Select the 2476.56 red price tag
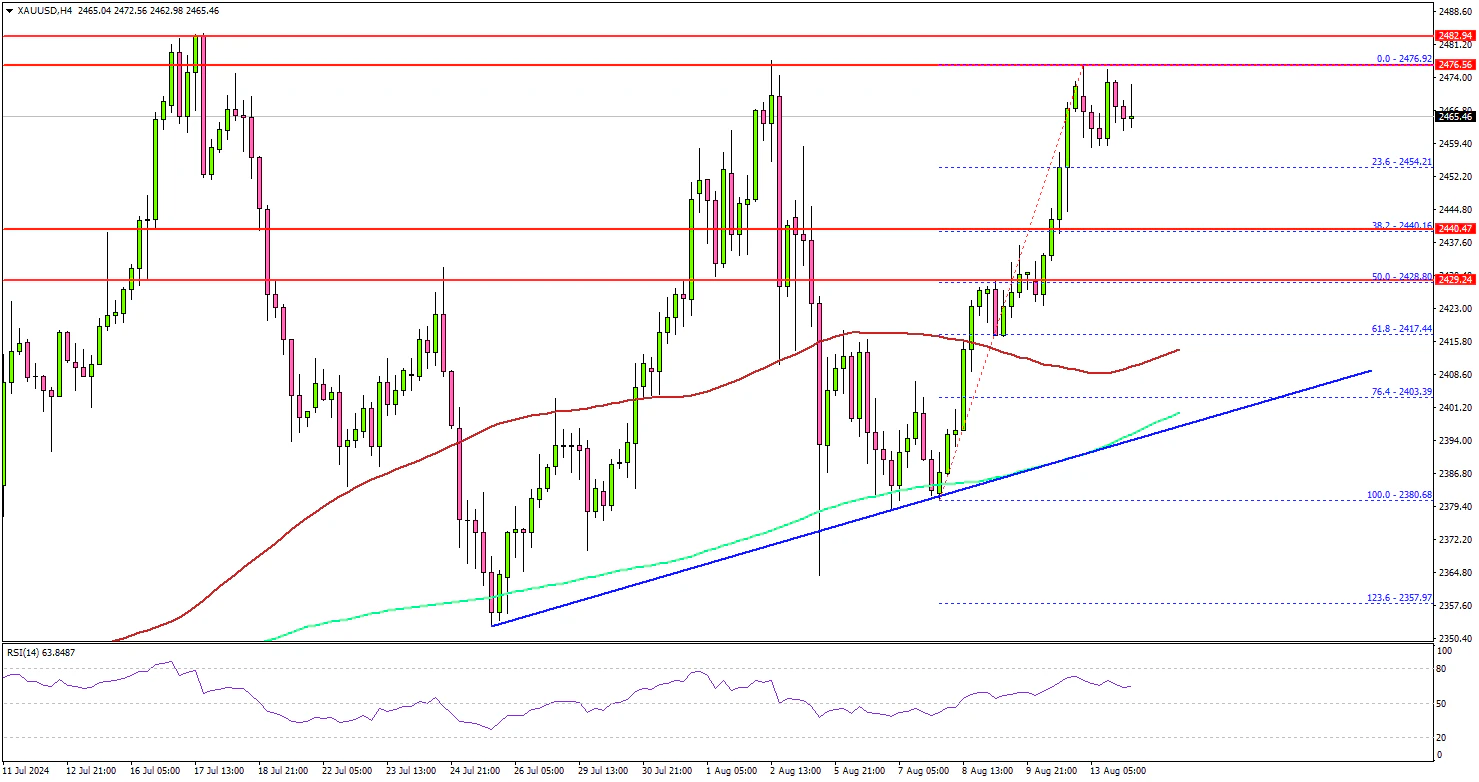This screenshot has width=1479, height=782. click(x=1455, y=65)
